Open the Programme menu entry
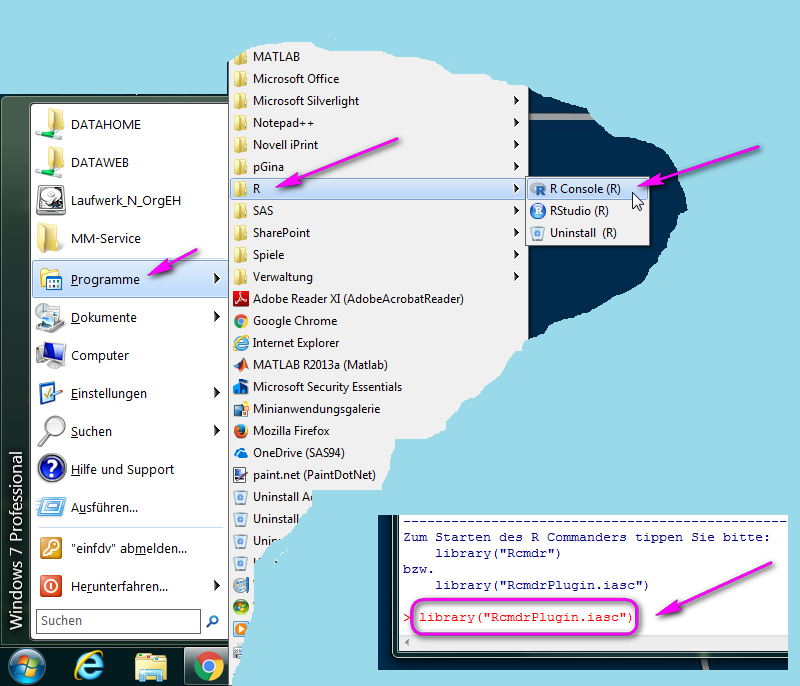 (x=130, y=279)
